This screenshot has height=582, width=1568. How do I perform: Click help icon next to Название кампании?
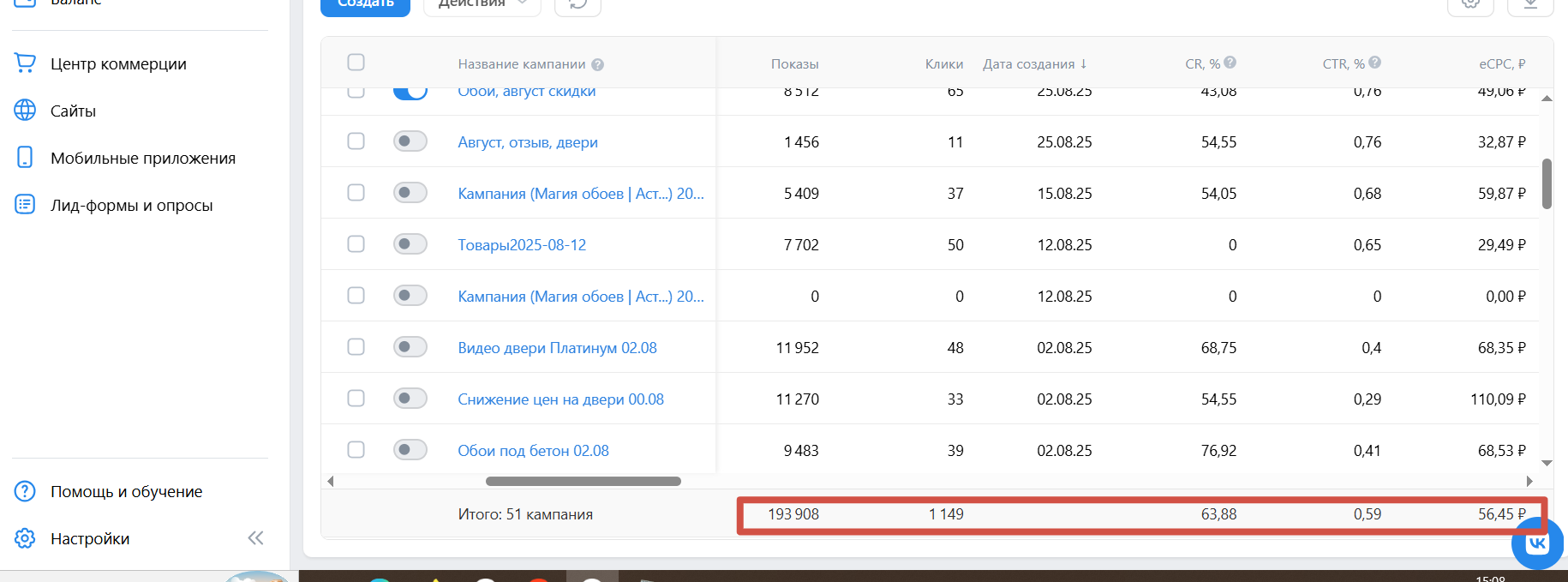tap(598, 64)
